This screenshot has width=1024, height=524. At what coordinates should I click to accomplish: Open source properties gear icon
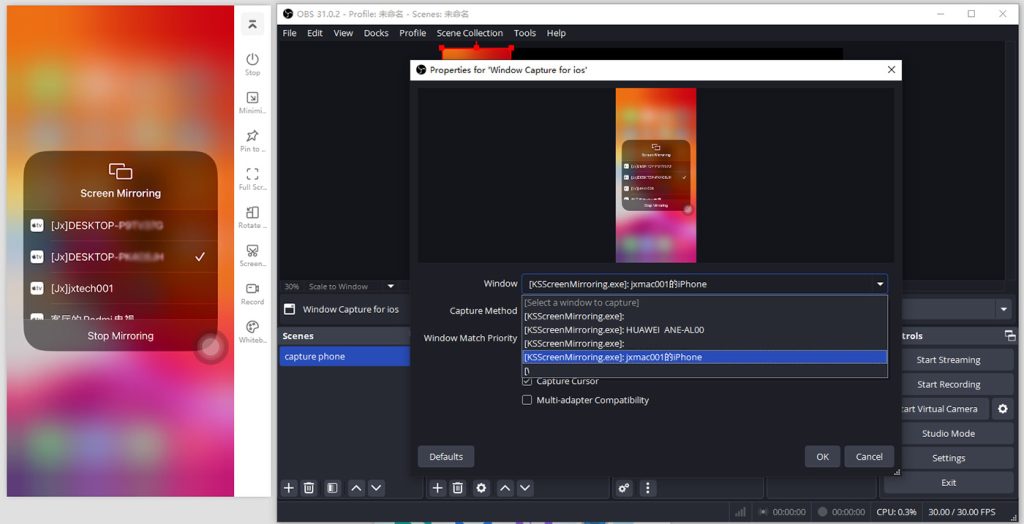pyautogui.click(x=481, y=487)
